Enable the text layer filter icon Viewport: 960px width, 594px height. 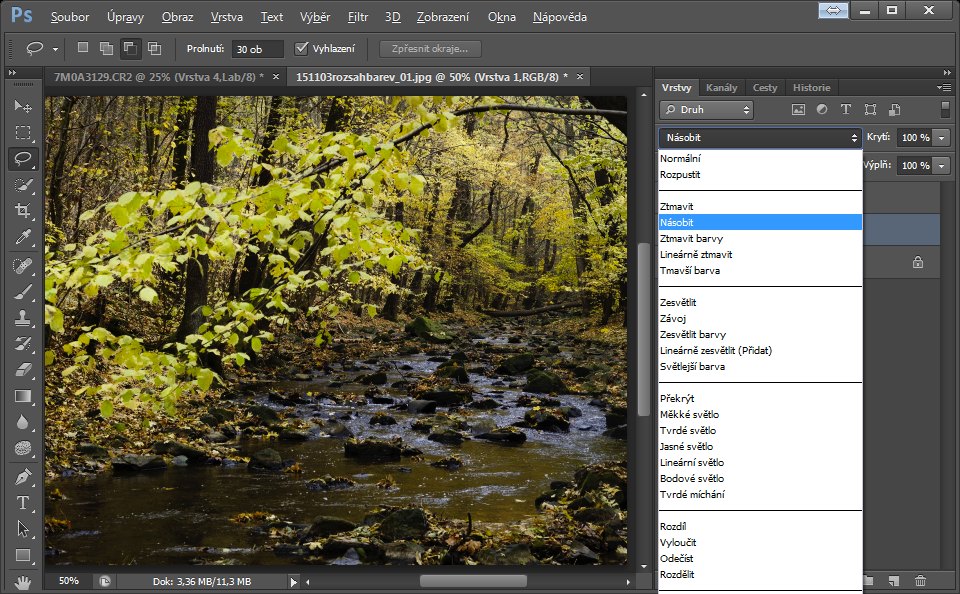846,110
